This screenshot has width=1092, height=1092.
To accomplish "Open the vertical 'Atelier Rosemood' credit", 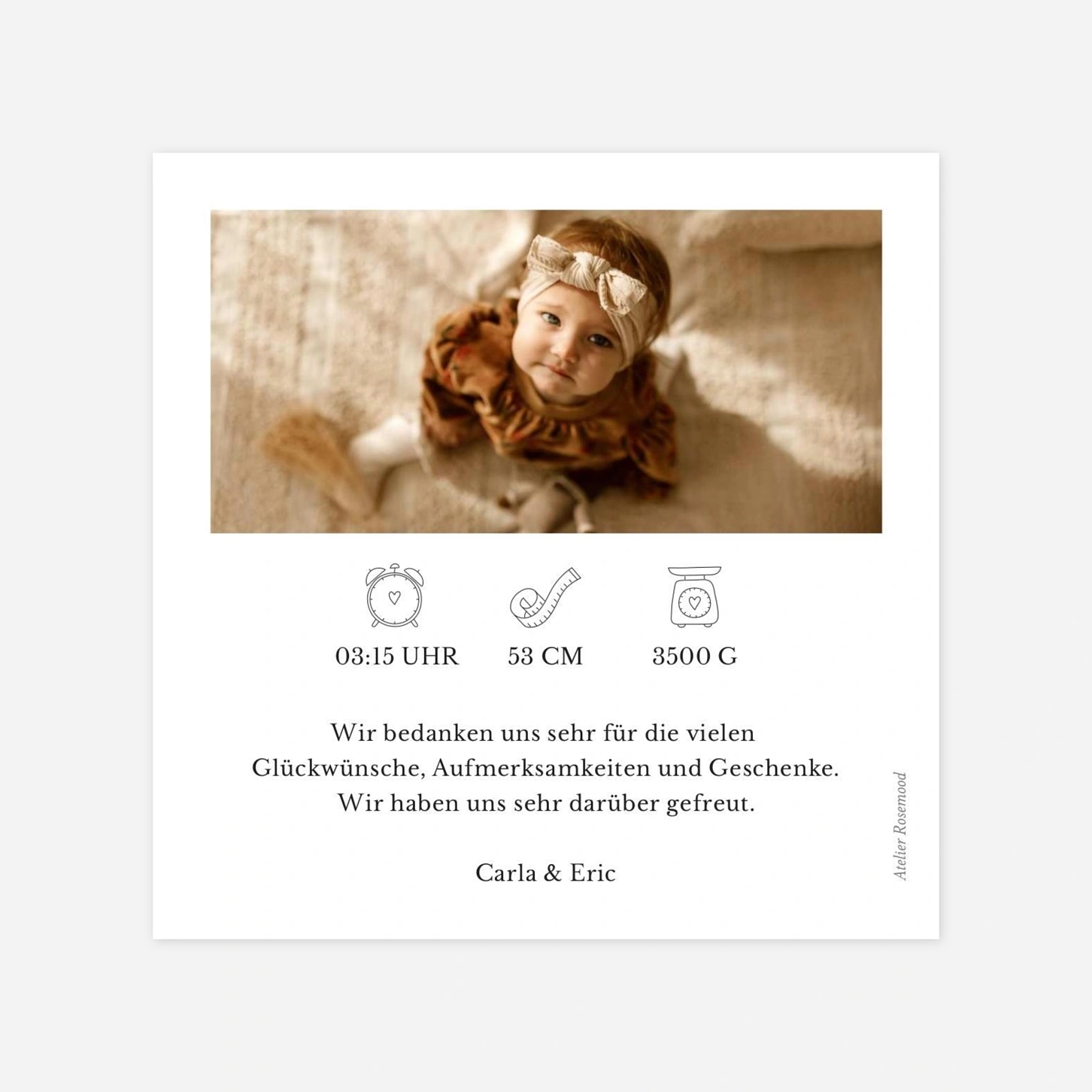I will pyautogui.click(x=900, y=826).
